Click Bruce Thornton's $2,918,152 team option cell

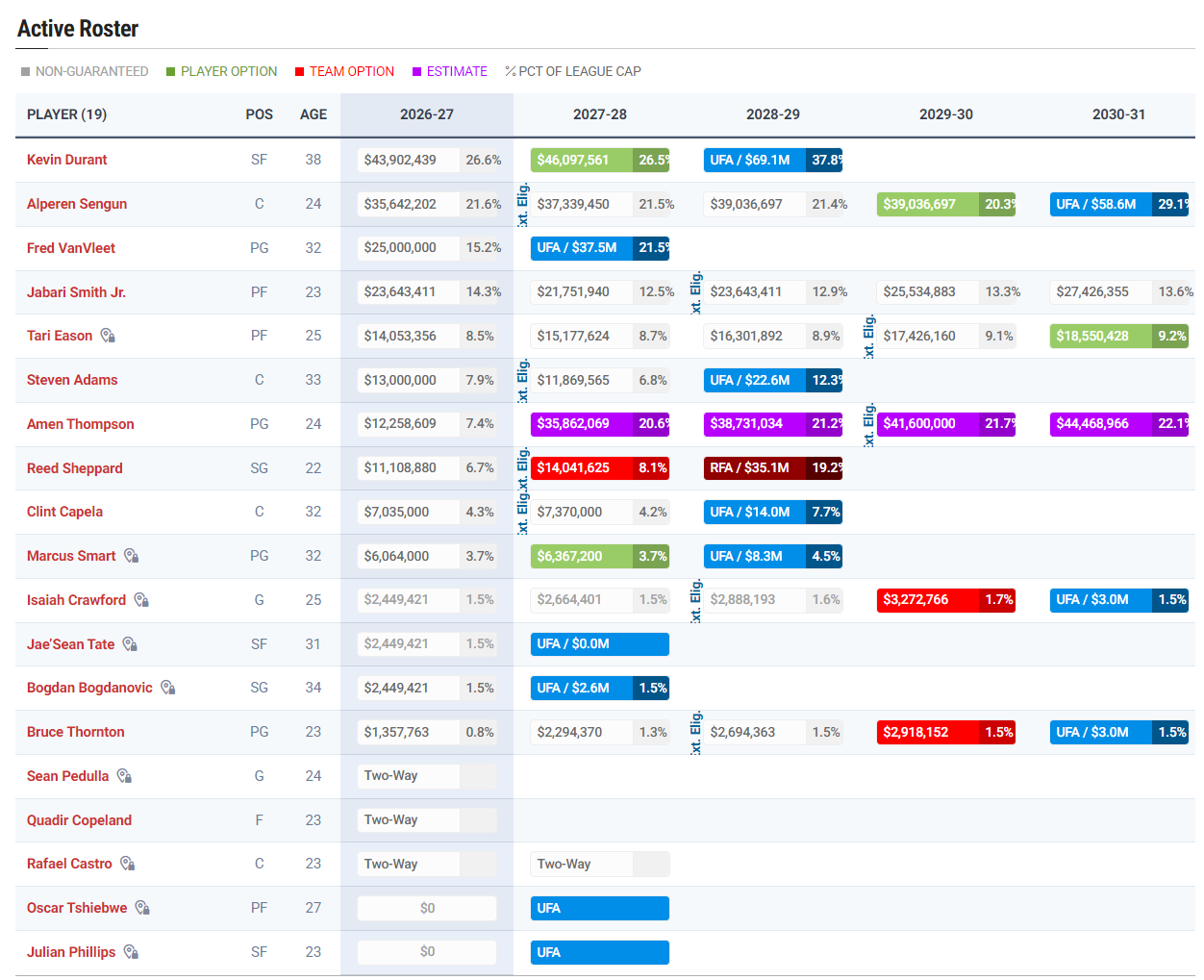(x=946, y=732)
